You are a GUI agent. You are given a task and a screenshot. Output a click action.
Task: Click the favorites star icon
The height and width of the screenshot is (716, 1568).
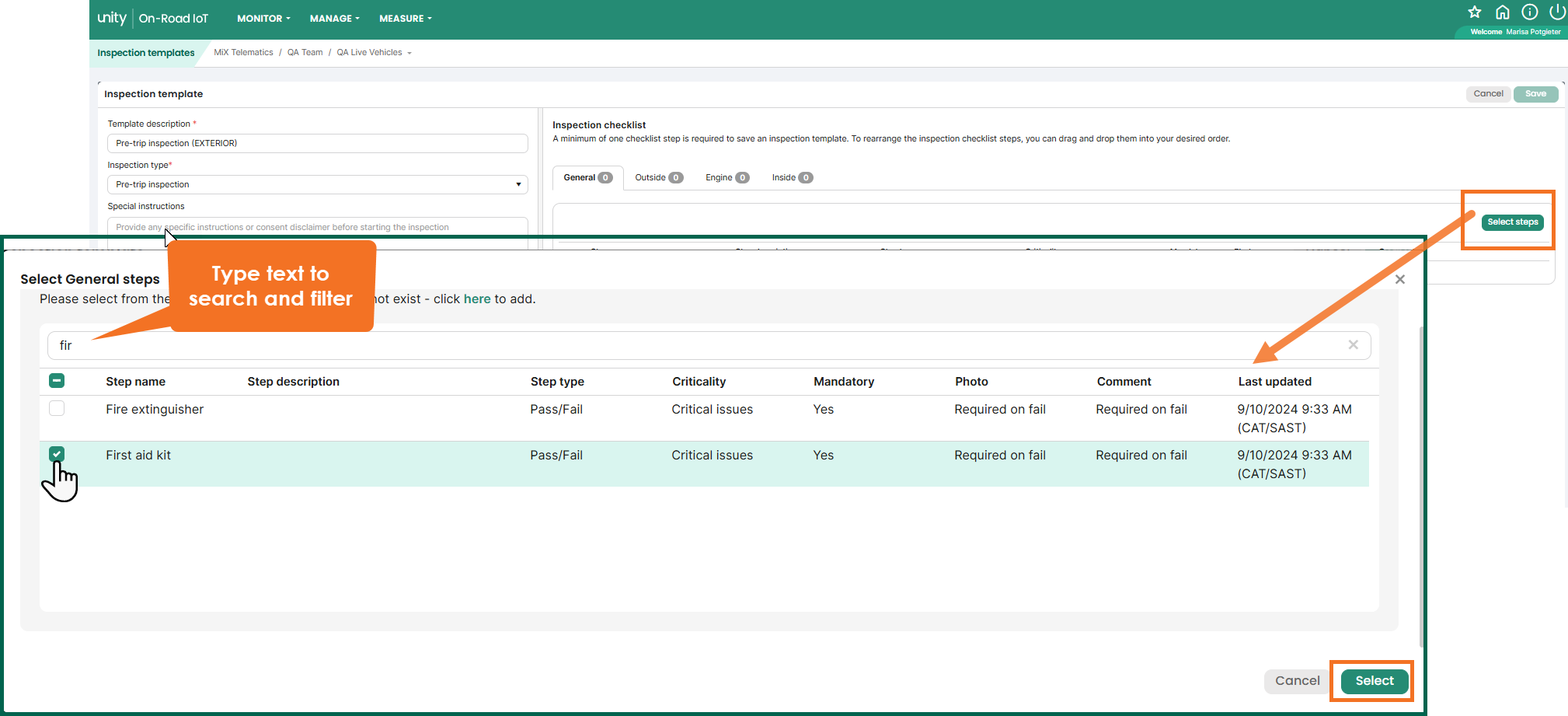pyautogui.click(x=1474, y=12)
